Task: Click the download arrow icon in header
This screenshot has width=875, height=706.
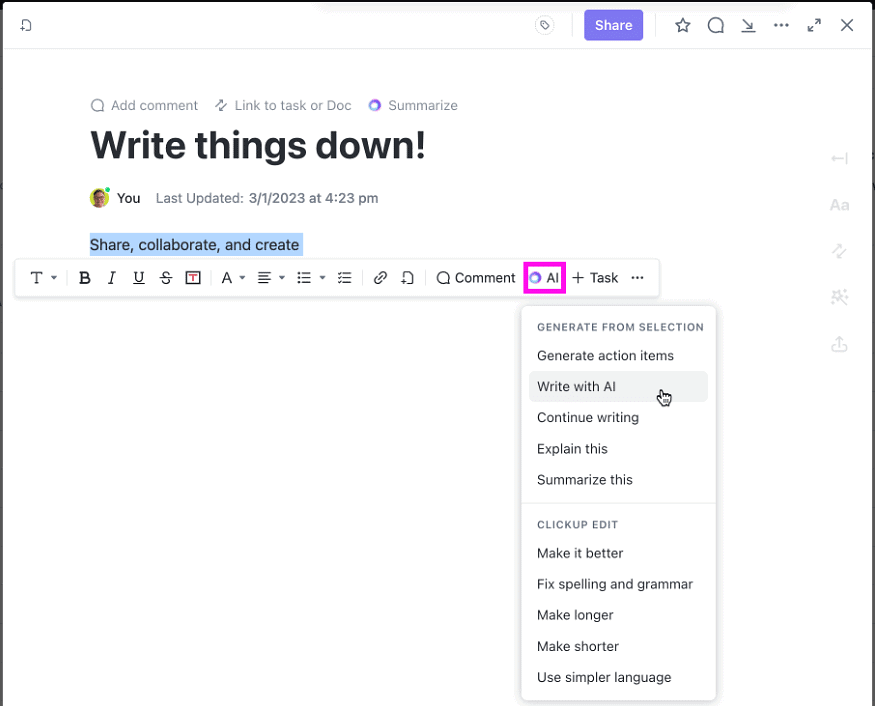Action: click(748, 26)
